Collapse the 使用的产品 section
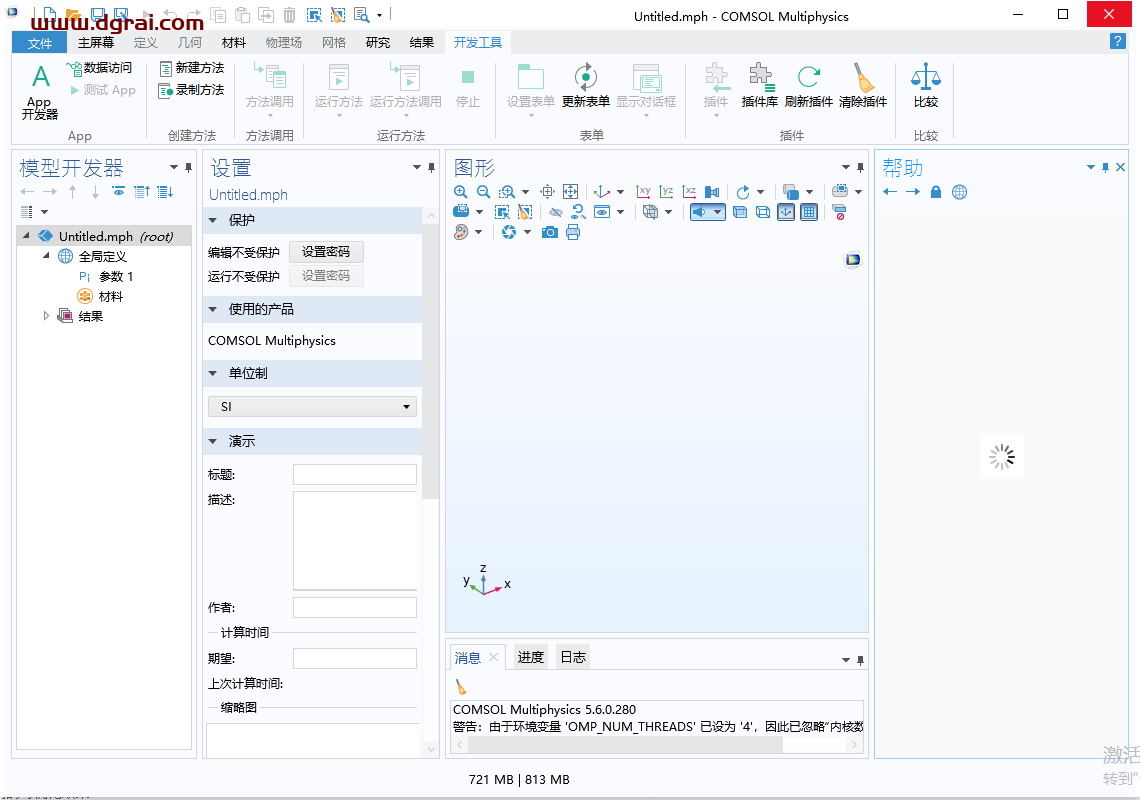 (213, 309)
